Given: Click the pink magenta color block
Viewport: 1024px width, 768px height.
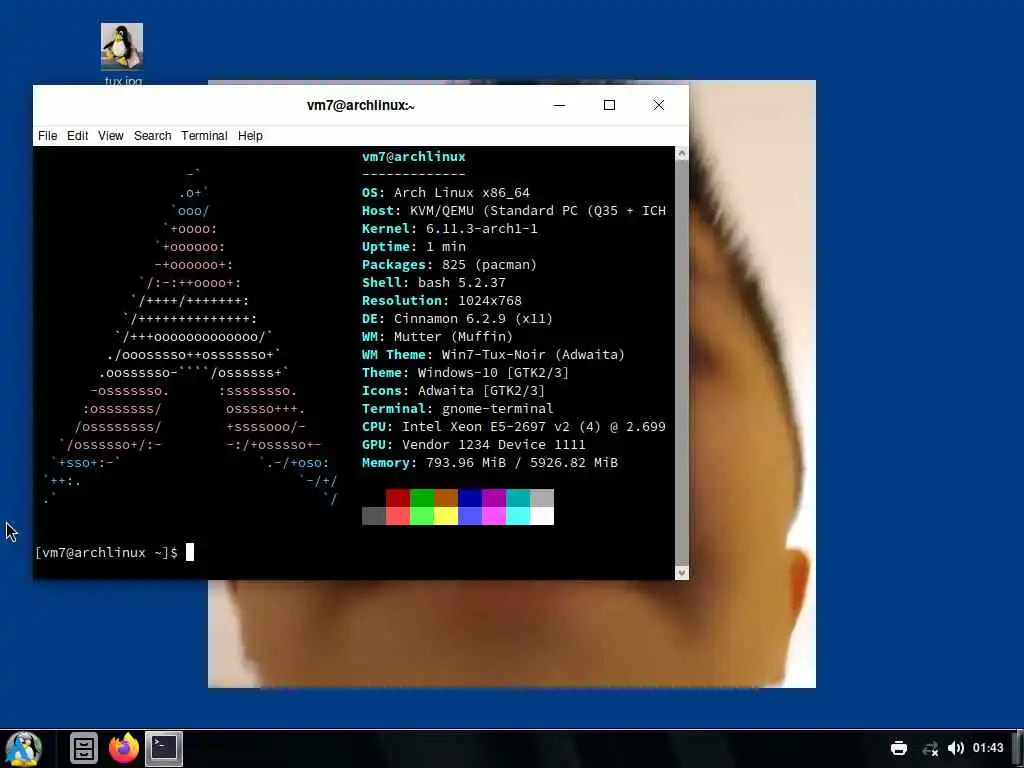Looking at the screenshot, I should [494, 516].
